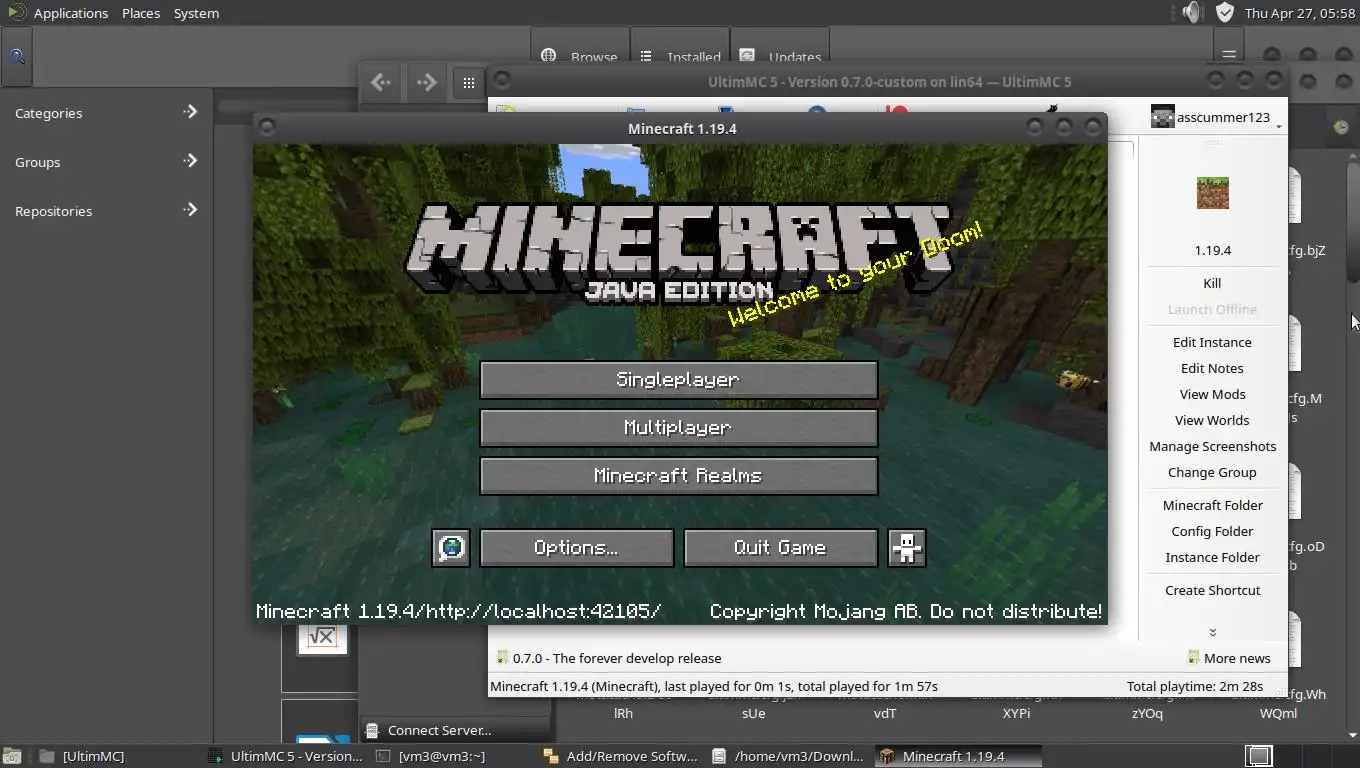Open the Multiplayer menu
This screenshot has height=768, width=1360.
pos(679,428)
